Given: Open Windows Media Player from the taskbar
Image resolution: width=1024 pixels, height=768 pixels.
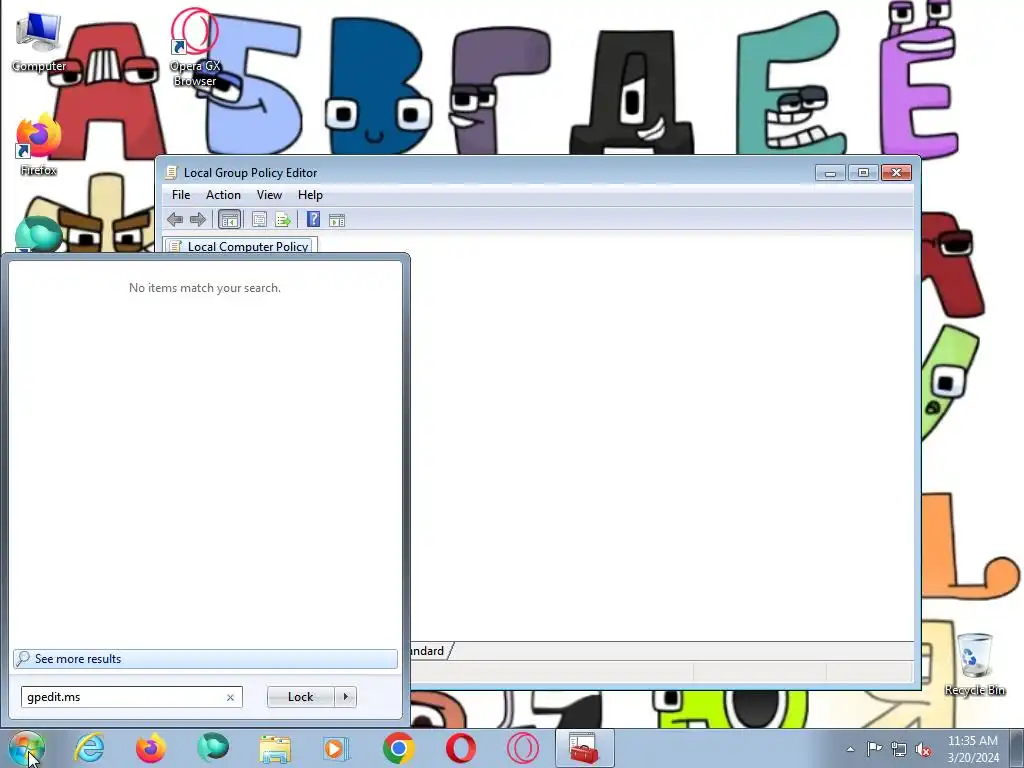Looking at the screenshot, I should coord(336,748).
